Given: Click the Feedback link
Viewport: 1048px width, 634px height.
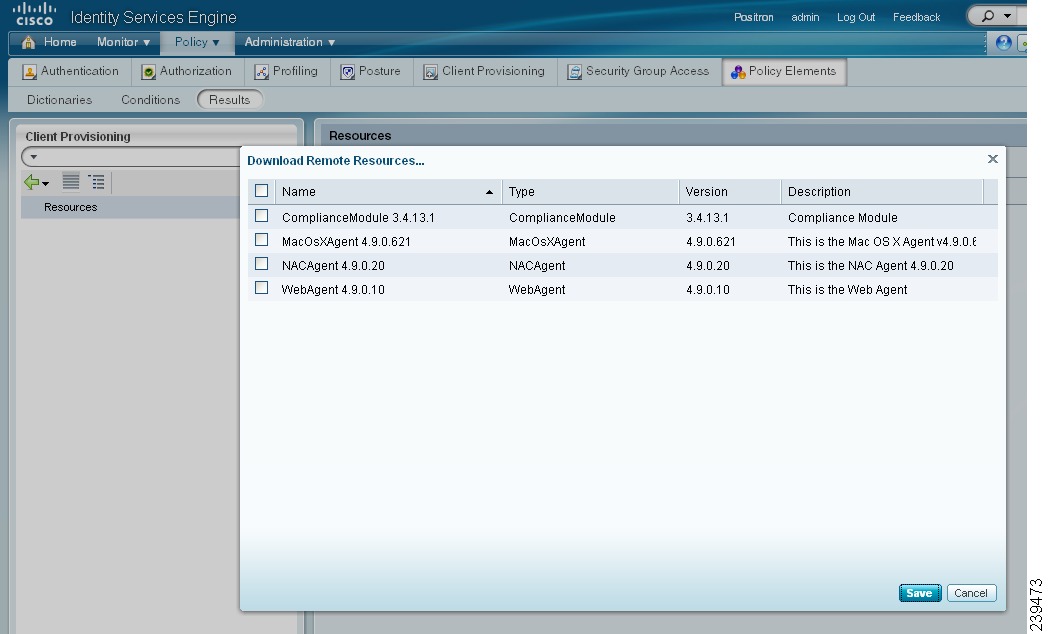Looking at the screenshot, I should (x=916, y=17).
